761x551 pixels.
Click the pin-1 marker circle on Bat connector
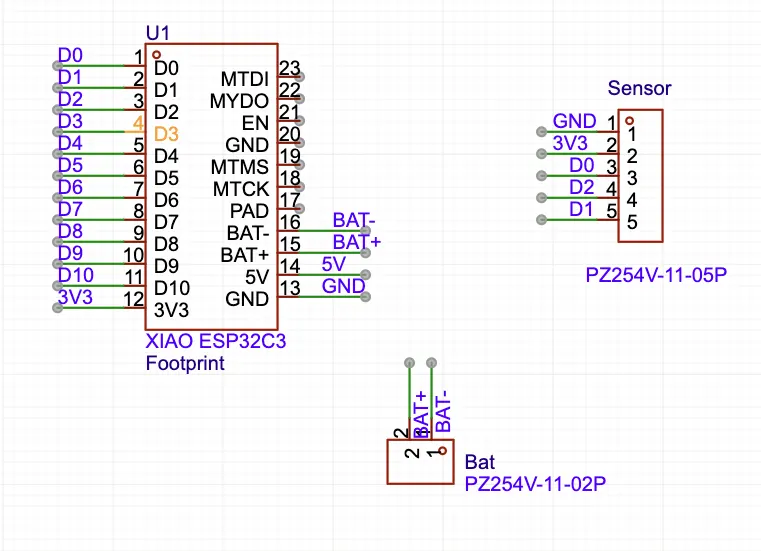442,451
